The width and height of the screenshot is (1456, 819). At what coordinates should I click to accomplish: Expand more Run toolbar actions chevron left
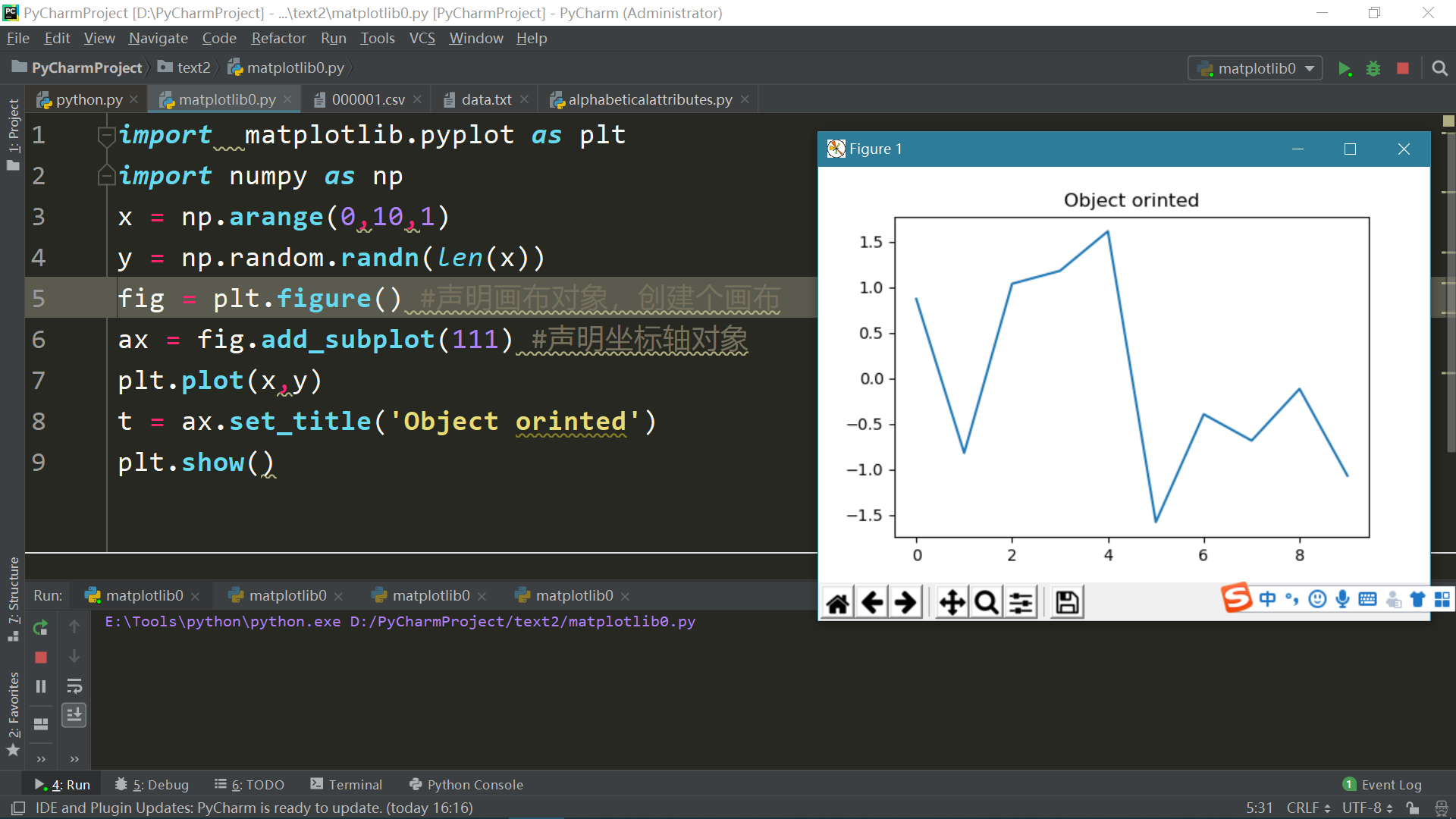41,759
